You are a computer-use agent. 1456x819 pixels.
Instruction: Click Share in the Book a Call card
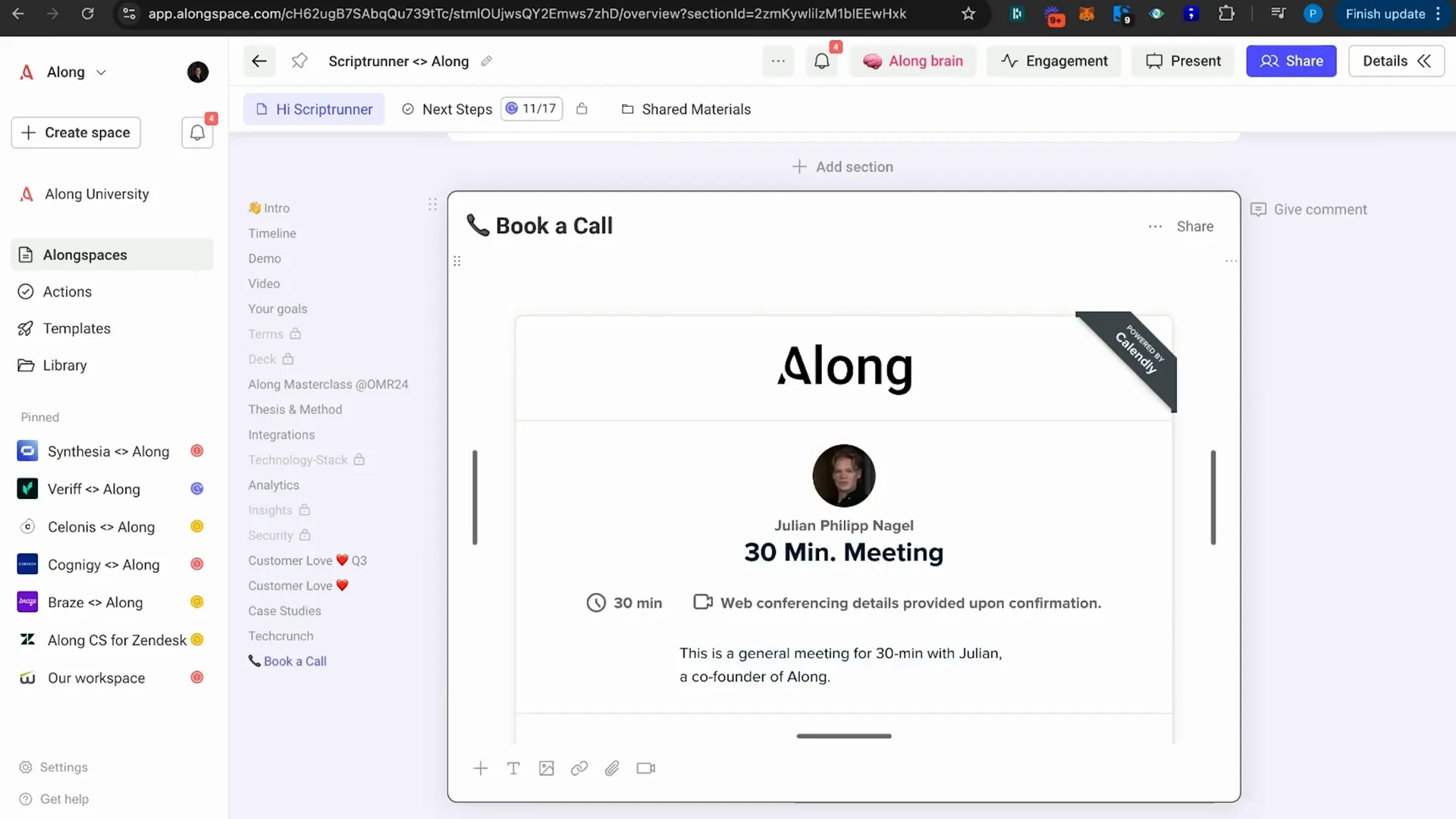point(1195,227)
